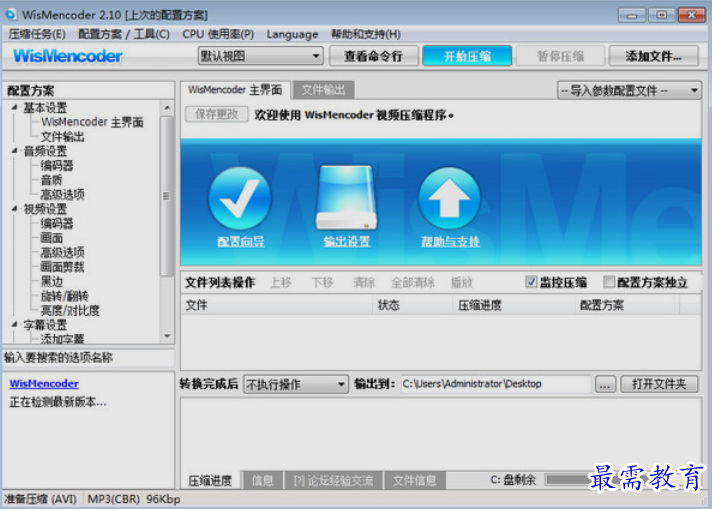Select WisMencoder 主界面 in the tree
Image resolution: width=712 pixels, height=509 pixels.
point(92,122)
